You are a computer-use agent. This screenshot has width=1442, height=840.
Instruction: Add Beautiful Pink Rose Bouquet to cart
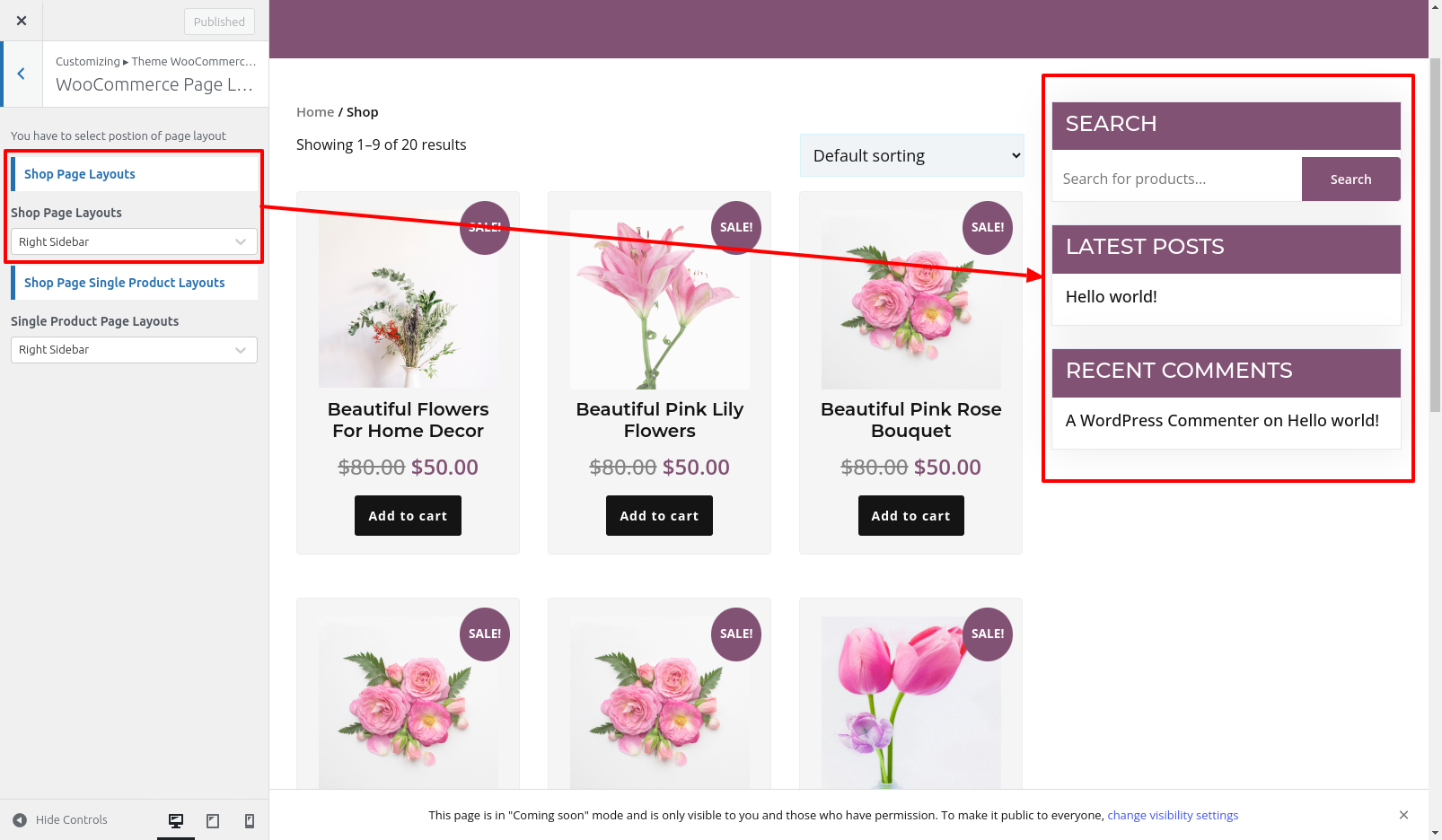point(910,516)
